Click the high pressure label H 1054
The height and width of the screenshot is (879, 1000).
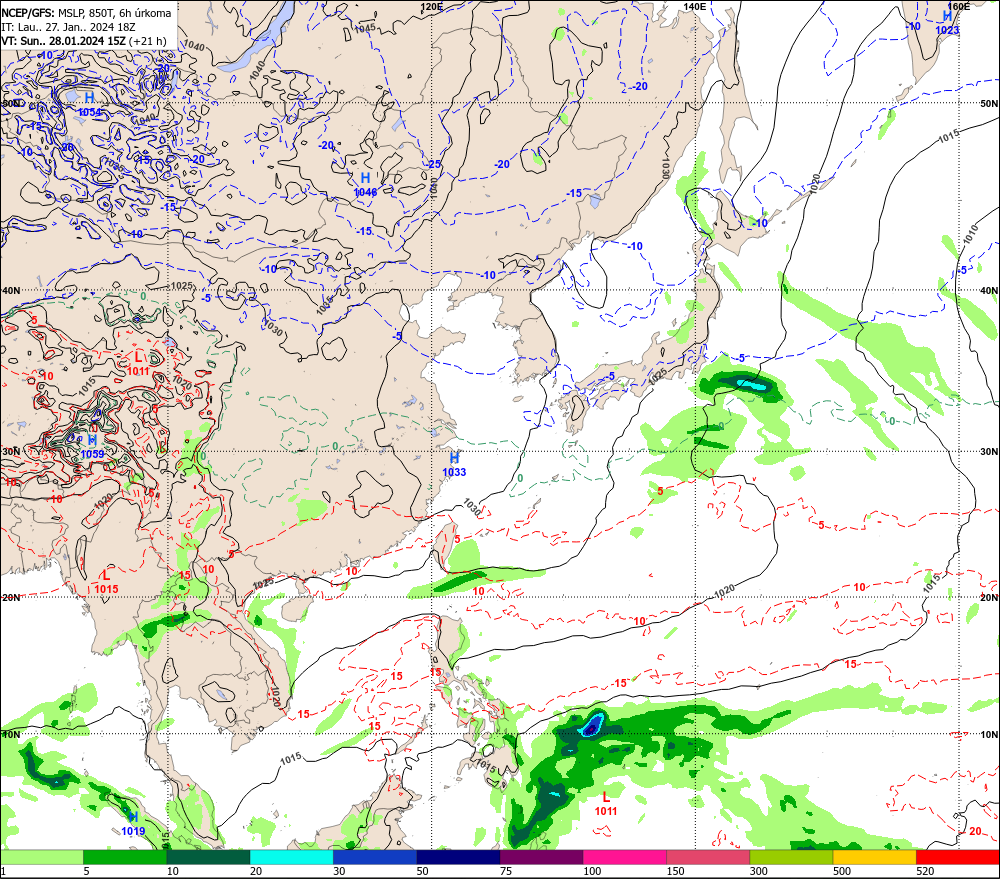89,104
